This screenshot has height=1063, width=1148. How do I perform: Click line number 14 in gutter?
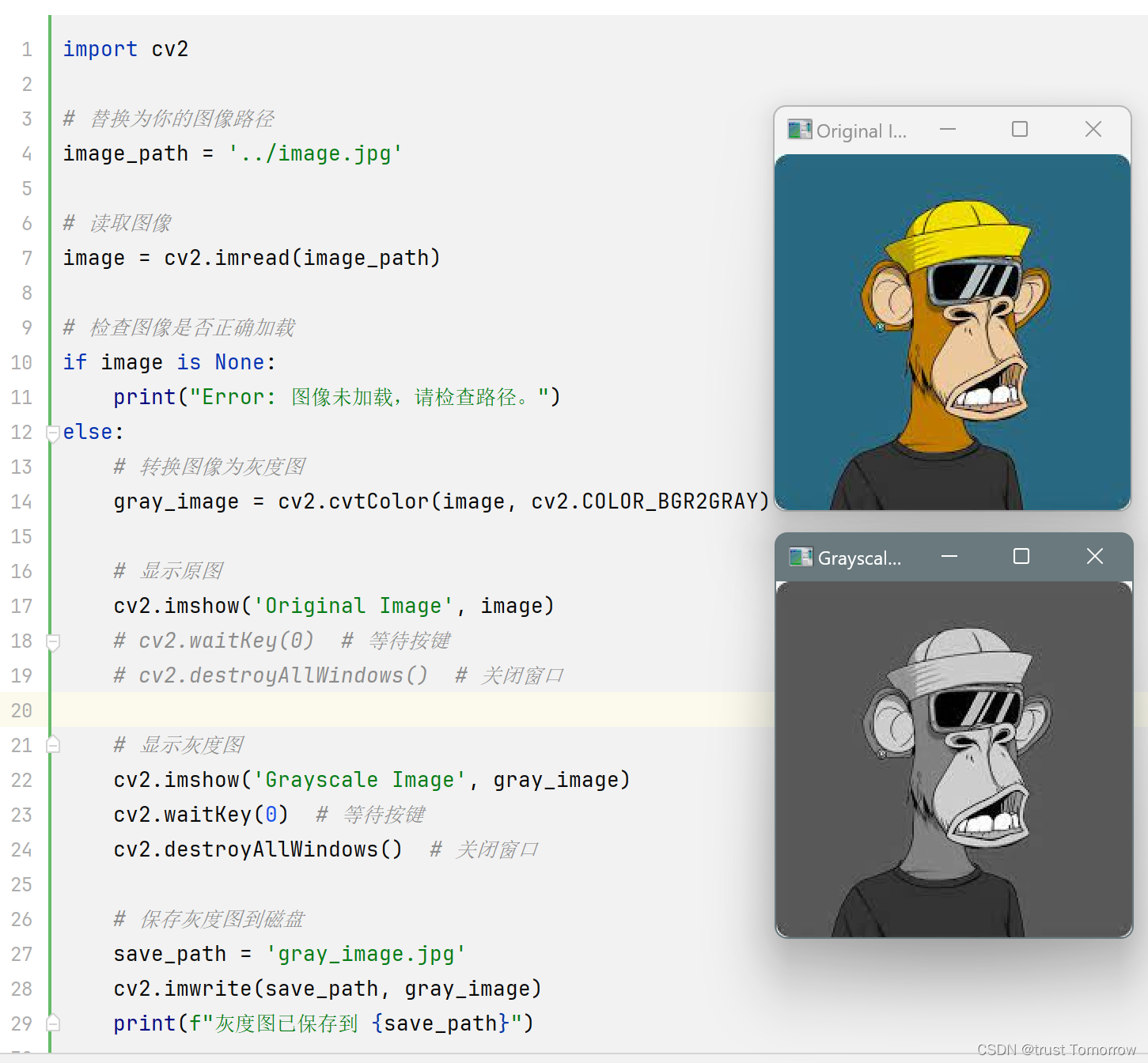[x=21, y=501]
